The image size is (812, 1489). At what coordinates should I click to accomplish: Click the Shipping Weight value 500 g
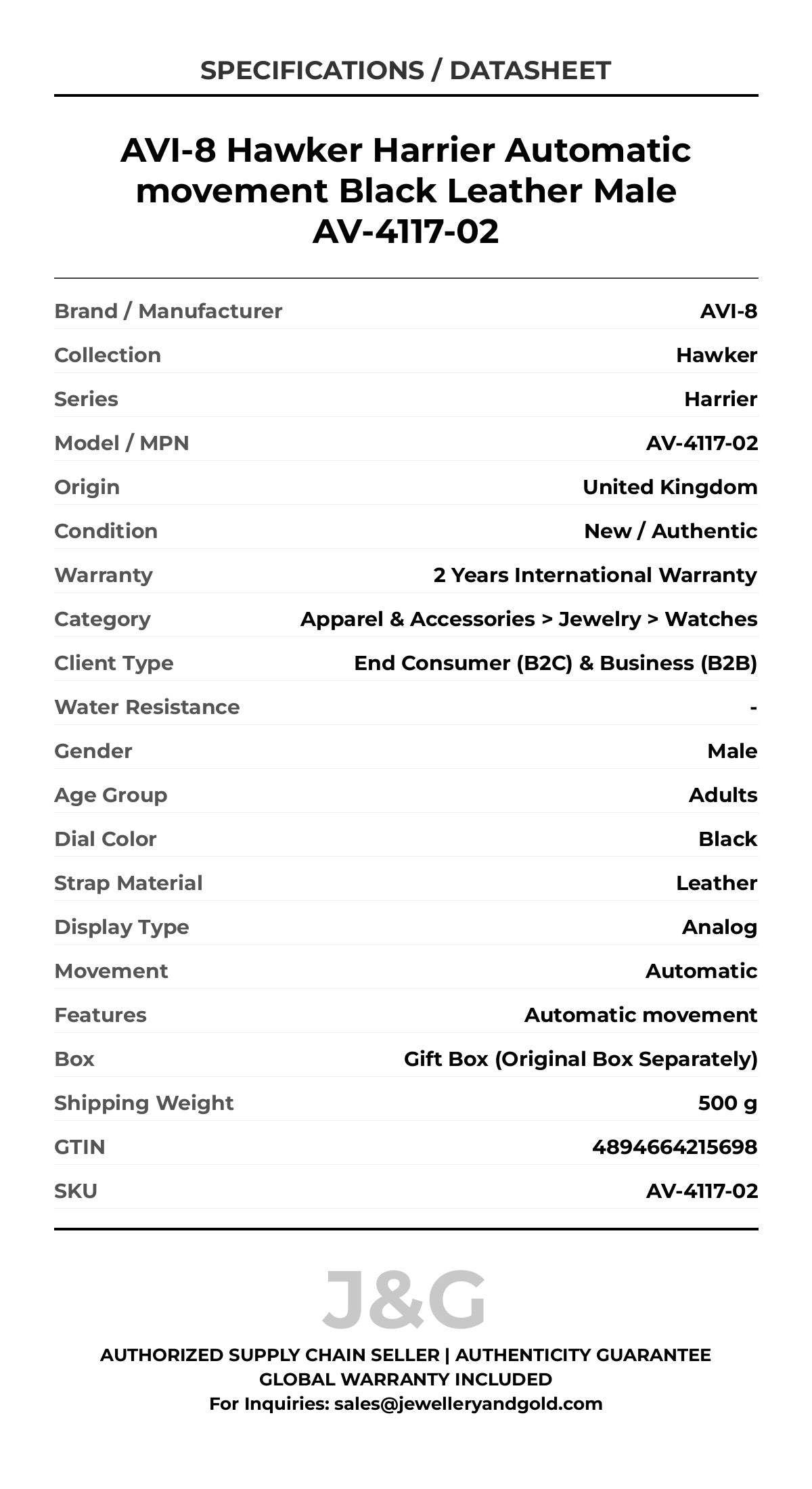[727, 1103]
